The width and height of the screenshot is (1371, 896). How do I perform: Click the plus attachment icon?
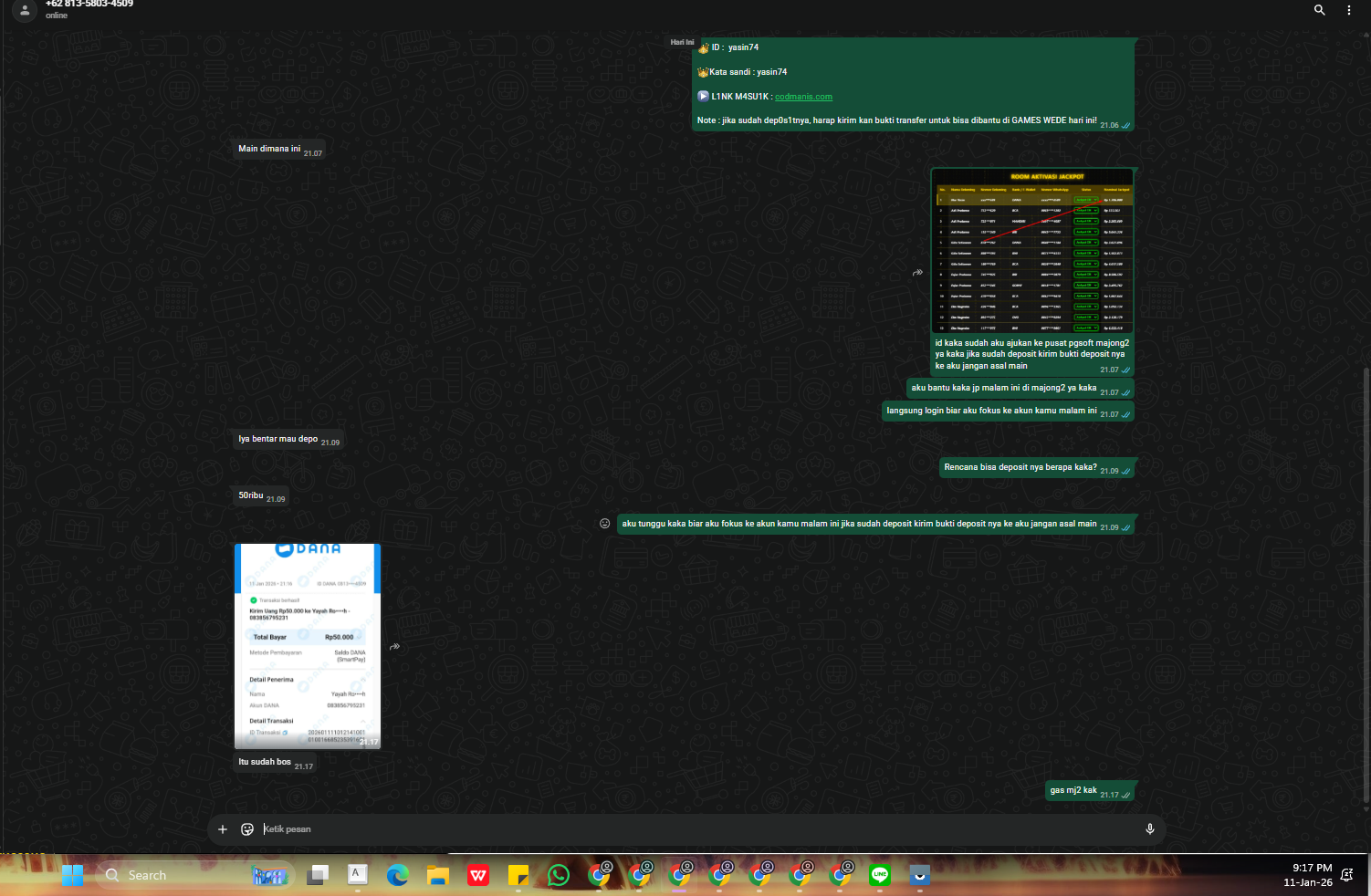[223, 829]
